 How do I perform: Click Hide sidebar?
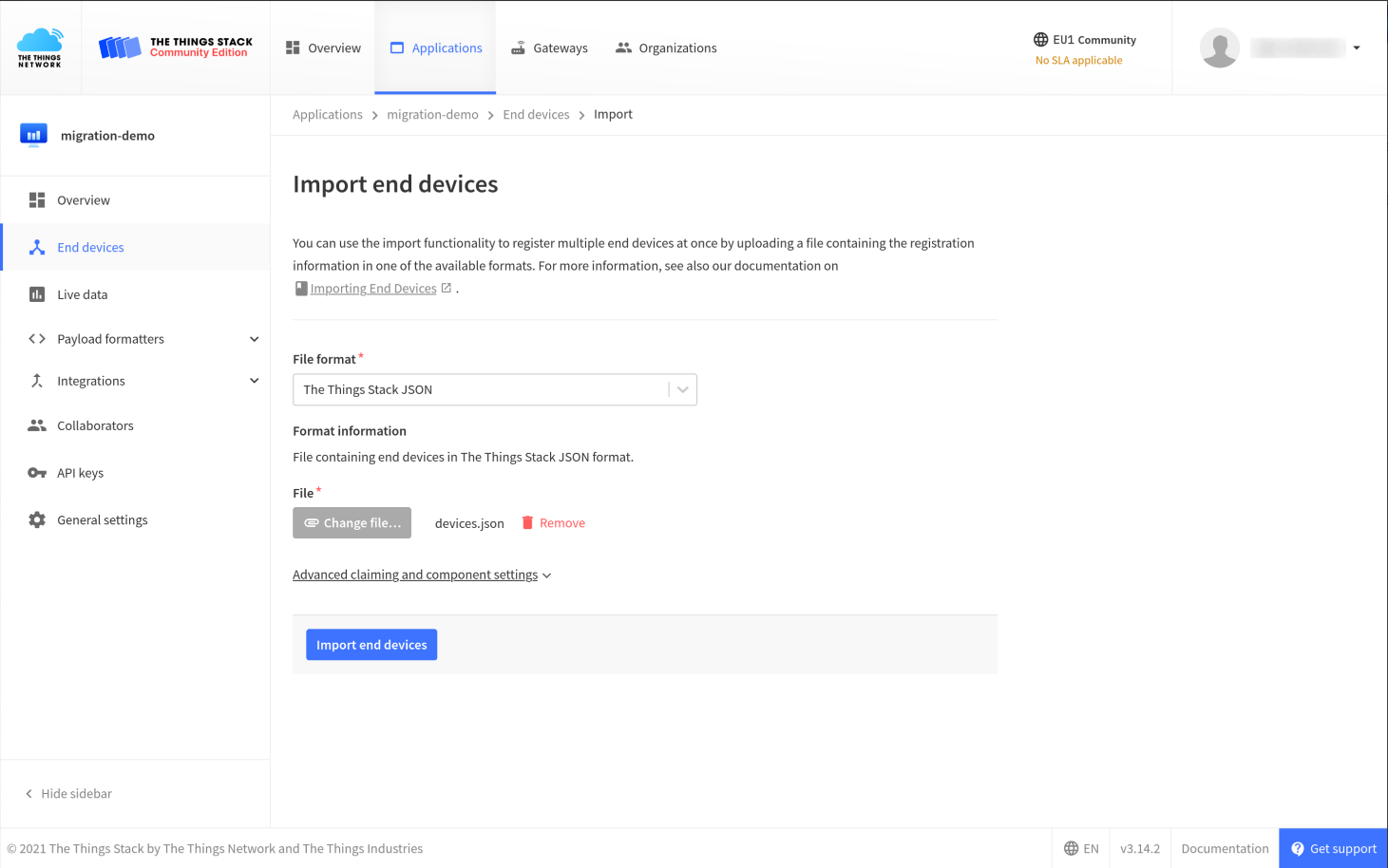tap(68, 793)
